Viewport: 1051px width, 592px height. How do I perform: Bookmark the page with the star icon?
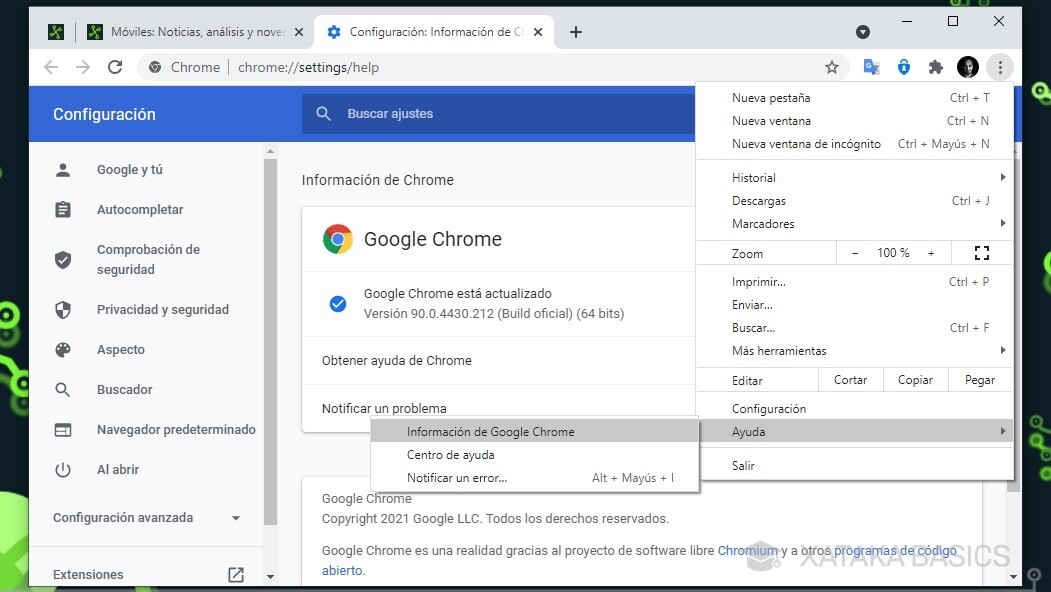point(832,66)
